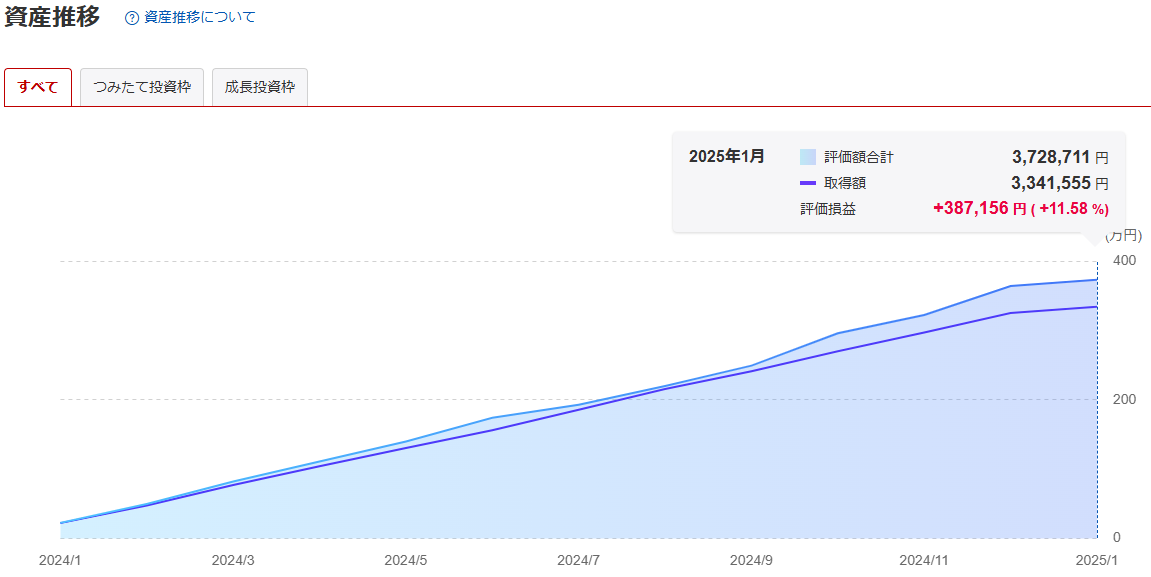Click the 3,728,711 円 total valuation figure
Image resolution: width=1151 pixels, height=577 pixels.
1059,157
